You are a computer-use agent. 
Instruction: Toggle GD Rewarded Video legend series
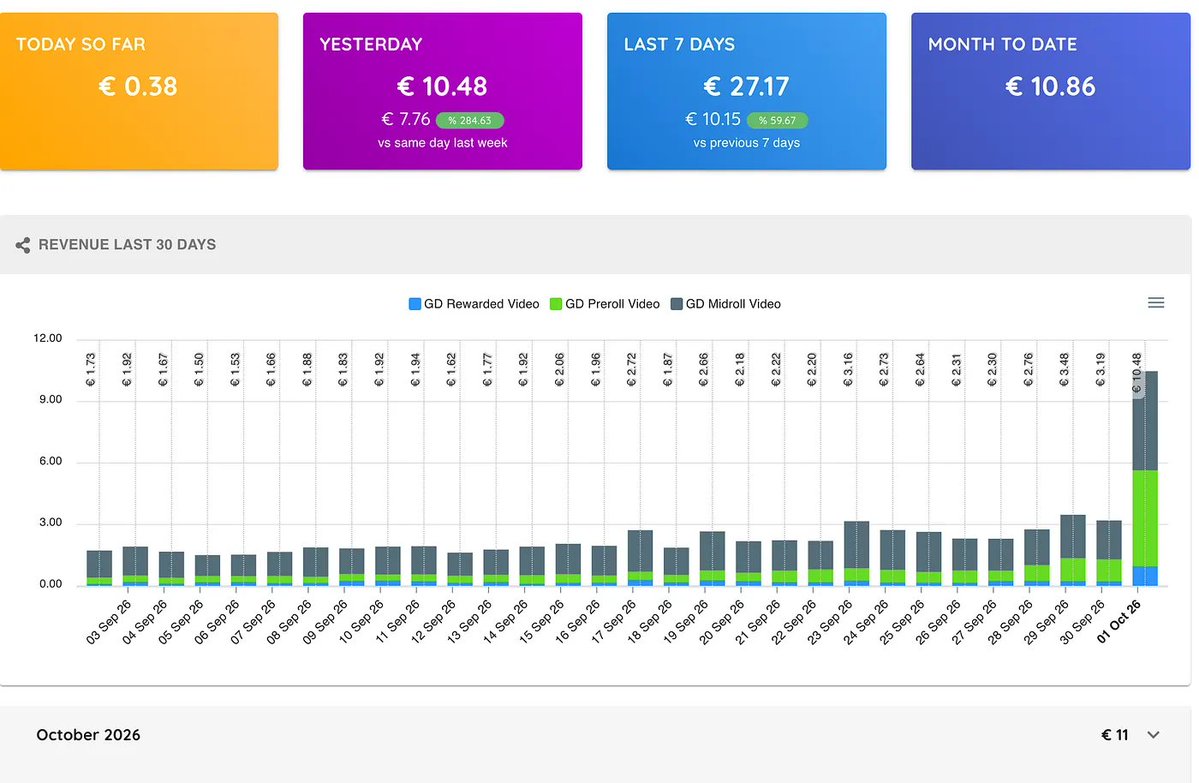(x=474, y=304)
